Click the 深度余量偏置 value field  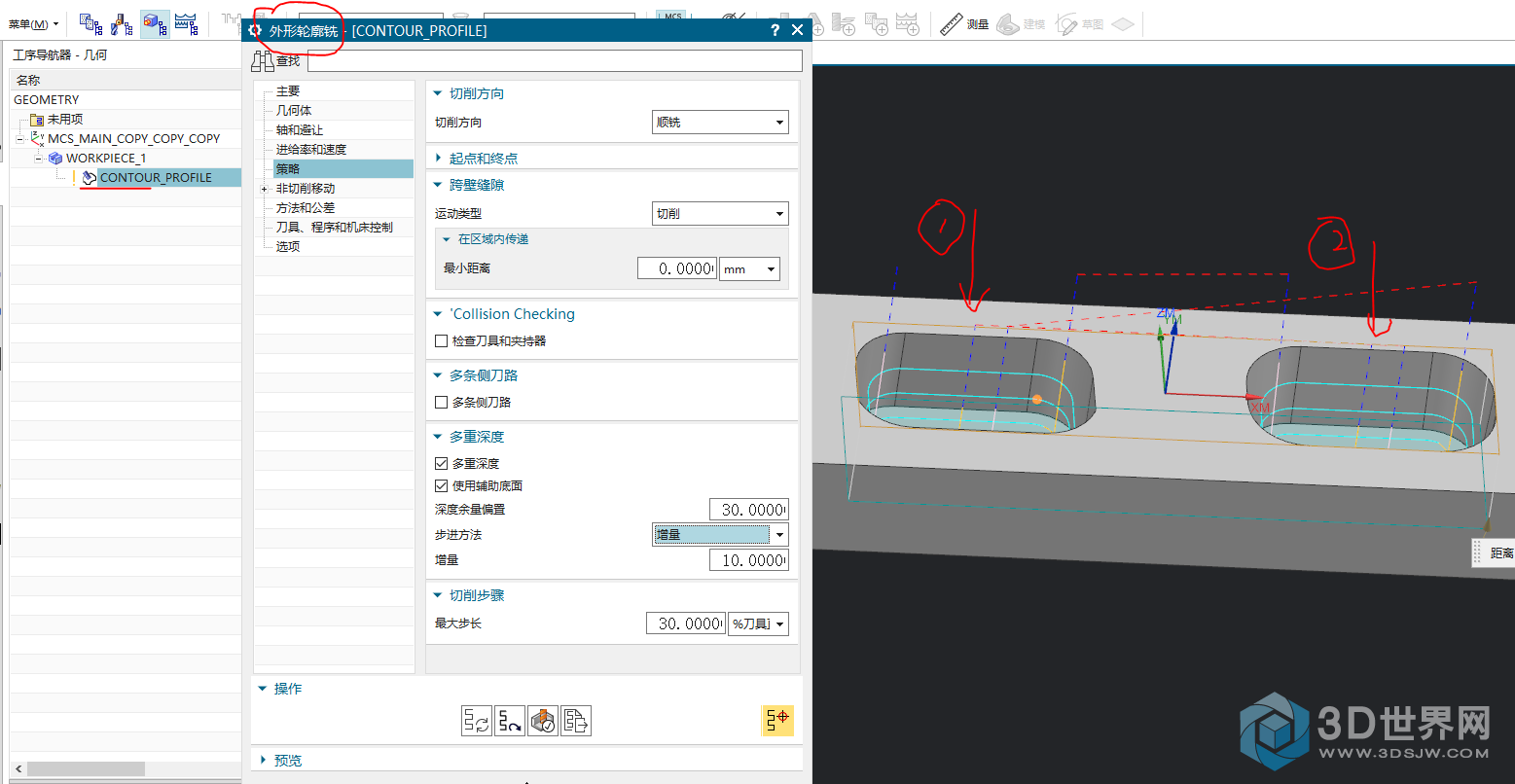tap(749, 510)
